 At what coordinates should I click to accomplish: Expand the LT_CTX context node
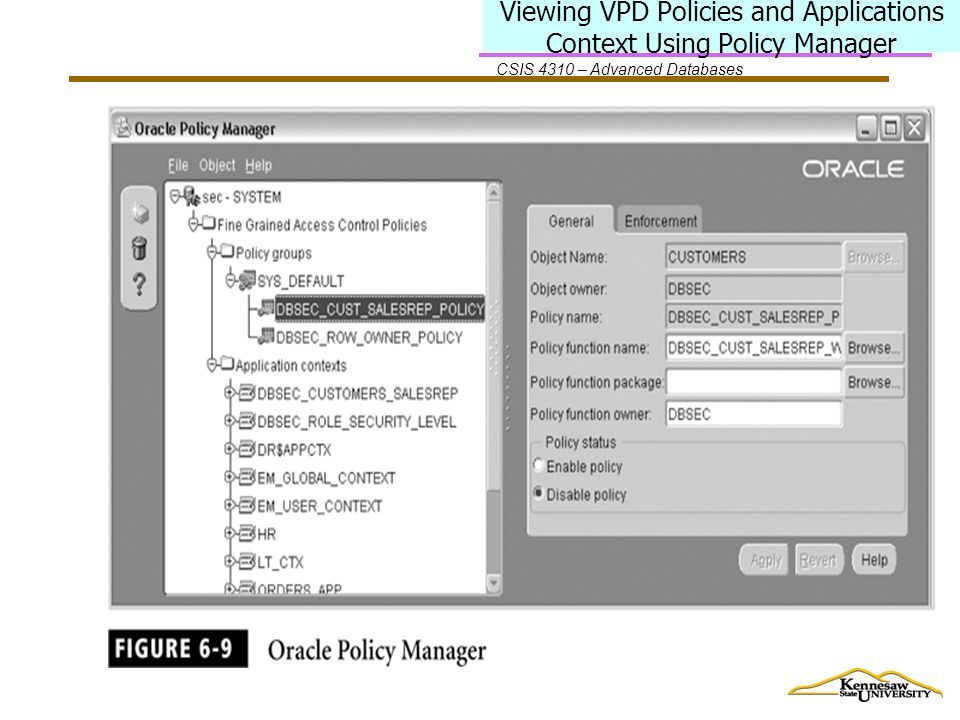(x=230, y=561)
